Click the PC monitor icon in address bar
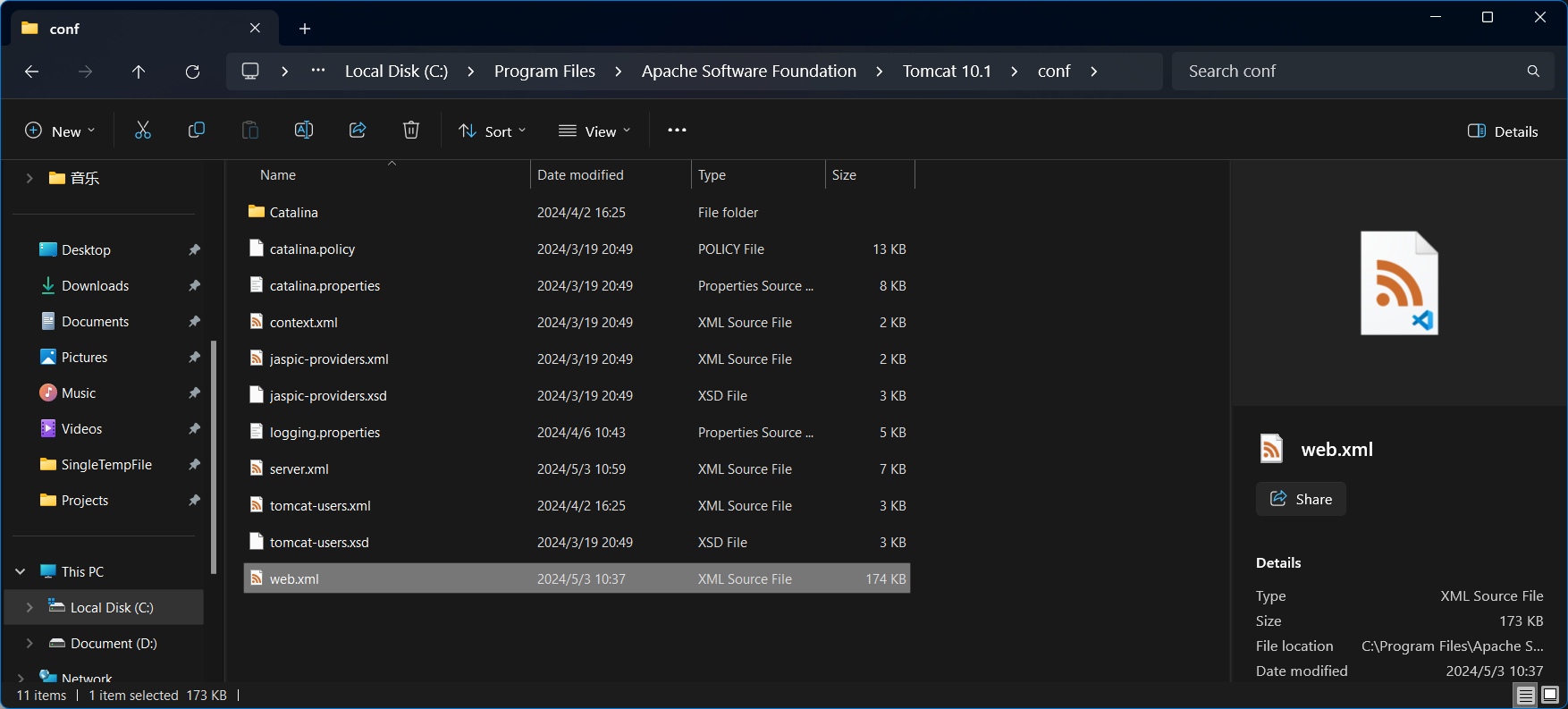 pos(250,71)
